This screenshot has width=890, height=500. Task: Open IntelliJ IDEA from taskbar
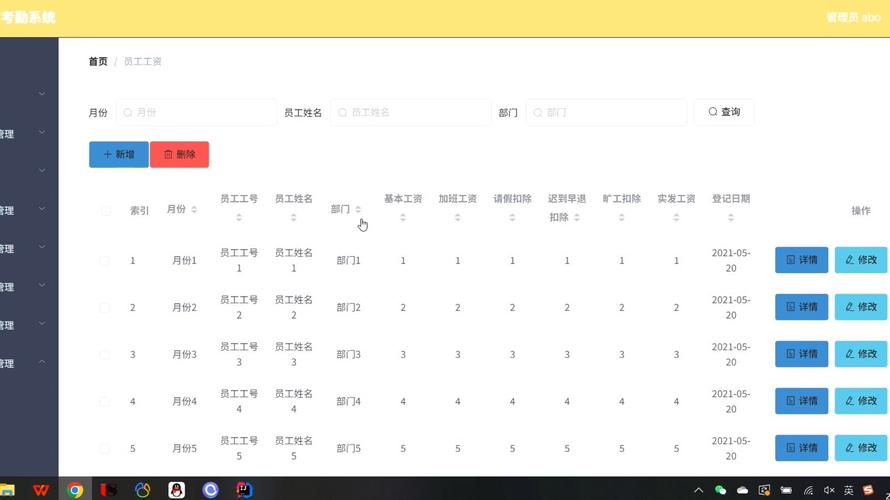(x=244, y=490)
